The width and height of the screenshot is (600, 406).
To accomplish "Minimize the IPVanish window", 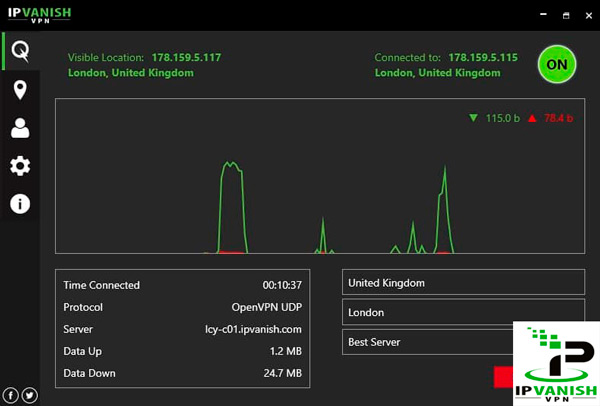I will tap(543, 15).
